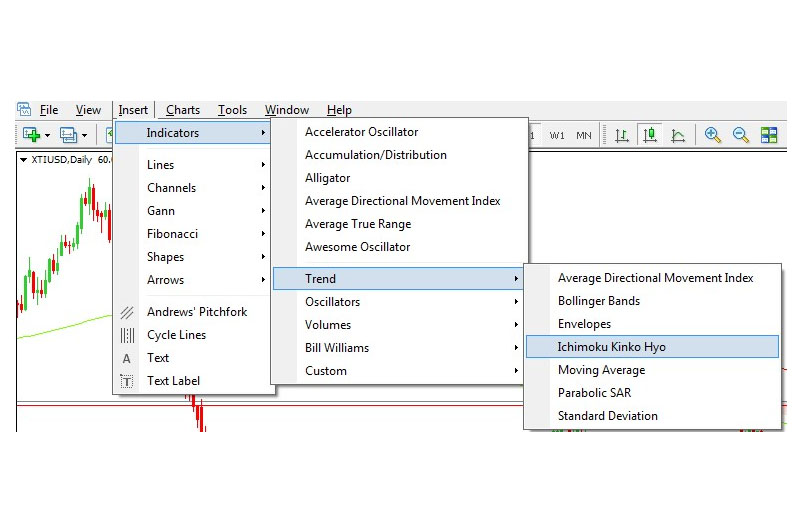Expand the Volumes submenu arrow
The width and height of the screenshot is (800, 531).
point(516,324)
